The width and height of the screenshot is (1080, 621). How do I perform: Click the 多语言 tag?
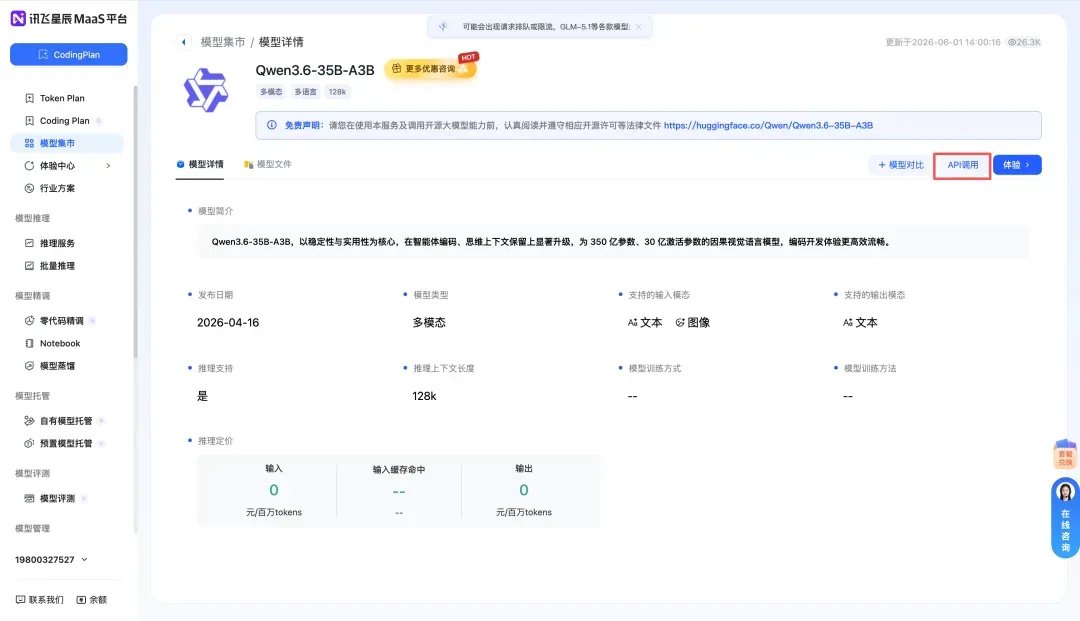point(305,92)
